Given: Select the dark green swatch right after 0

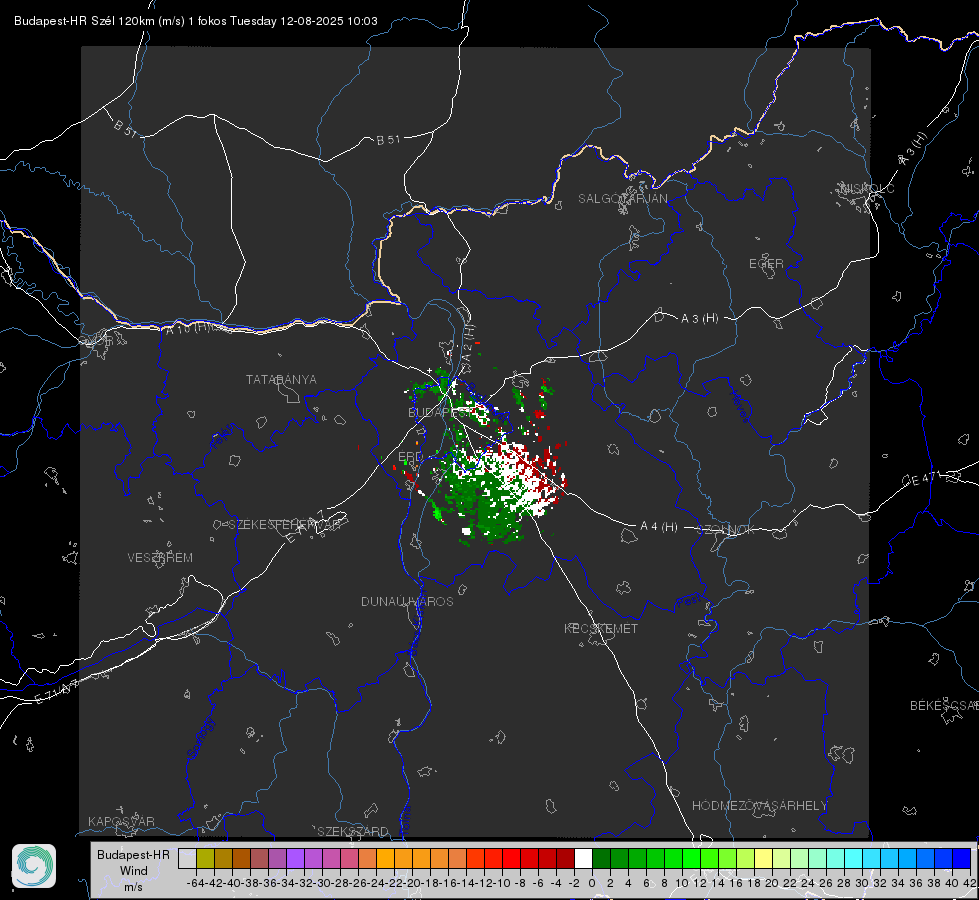Looking at the screenshot, I should coord(601,858).
